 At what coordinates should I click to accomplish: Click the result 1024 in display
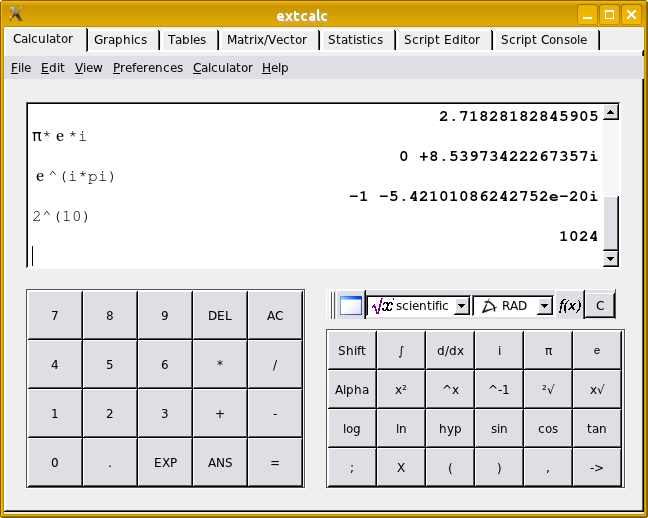click(578, 236)
